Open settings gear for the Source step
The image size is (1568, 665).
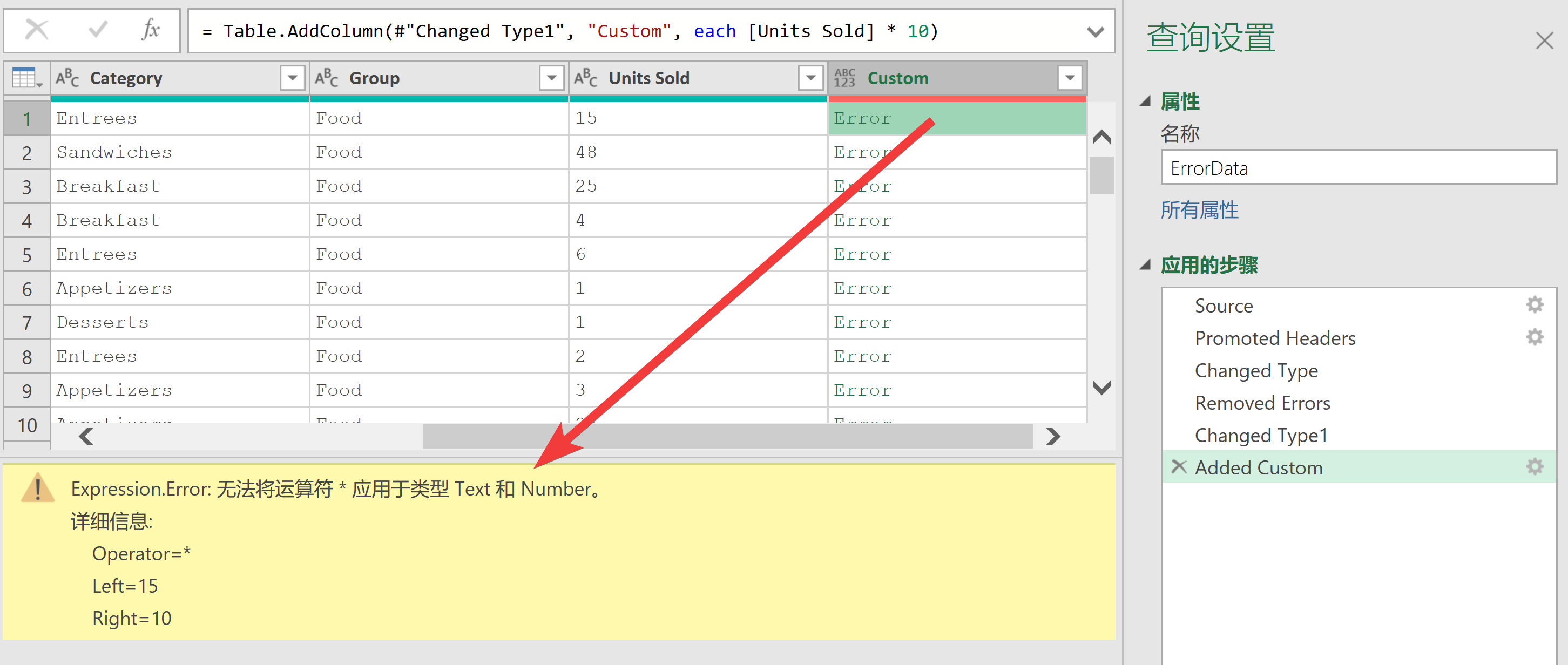click(x=1534, y=305)
